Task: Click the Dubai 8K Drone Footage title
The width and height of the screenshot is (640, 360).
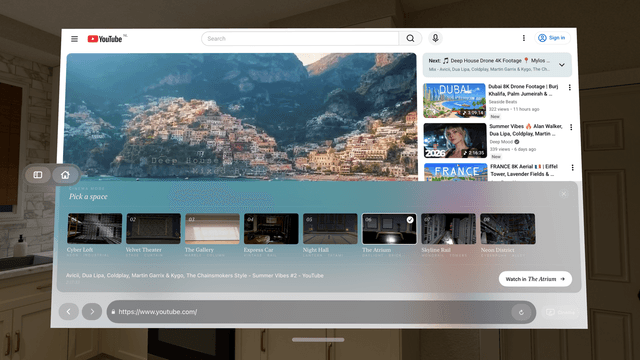Action: coord(523,90)
